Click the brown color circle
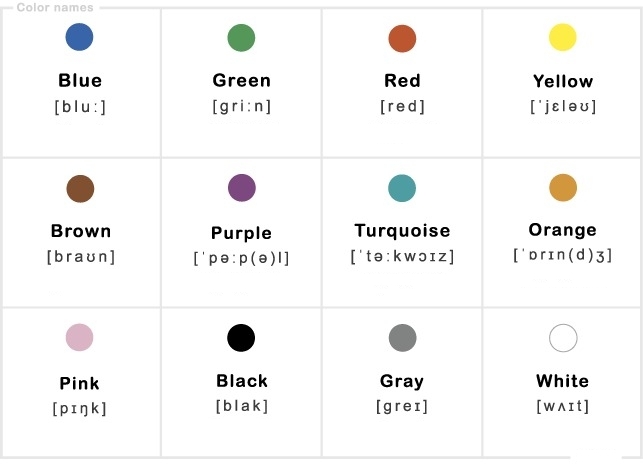This screenshot has height=465, width=643. pyautogui.click(x=80, y=189)
